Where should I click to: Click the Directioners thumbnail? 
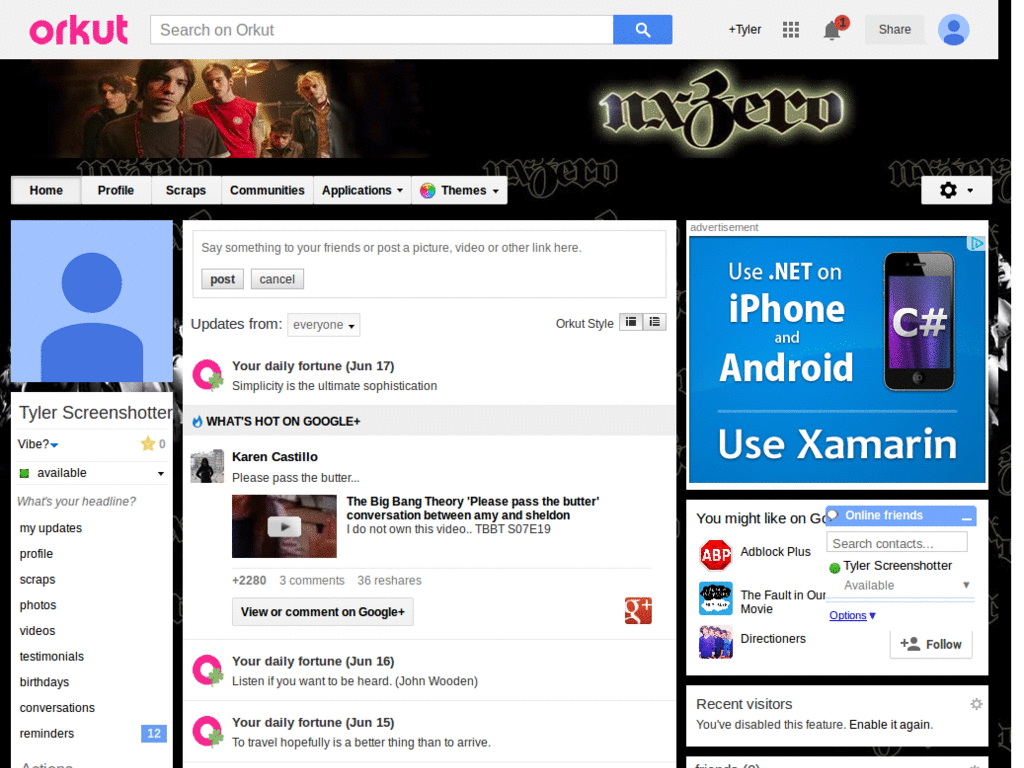[x=716, y=642]
